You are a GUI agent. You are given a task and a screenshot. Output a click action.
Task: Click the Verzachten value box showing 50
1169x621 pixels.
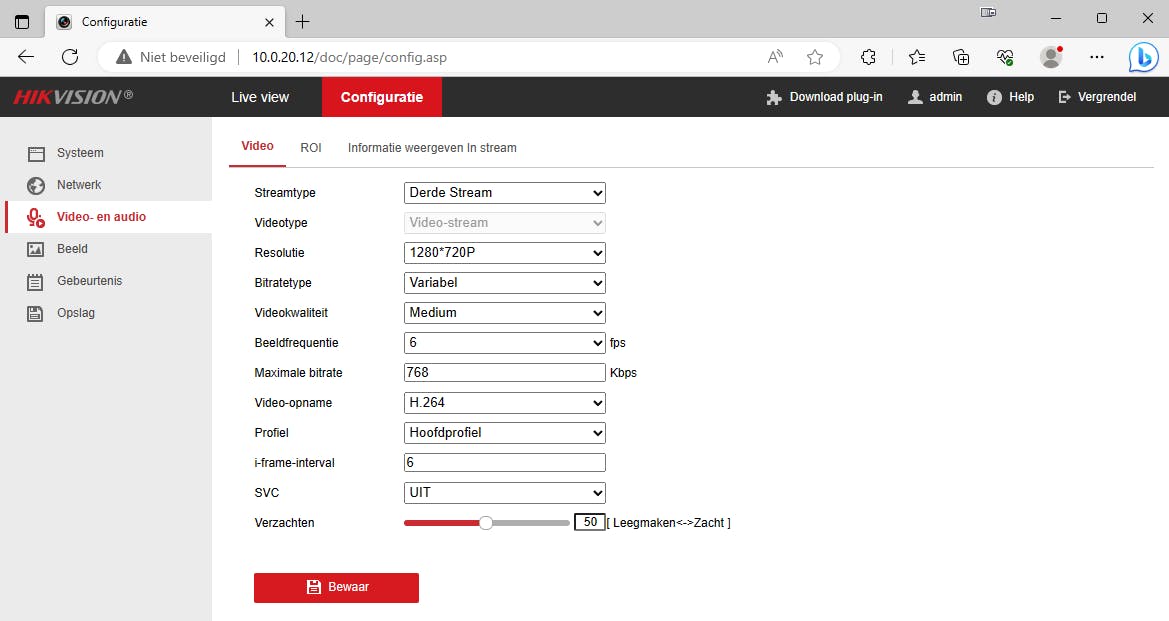[590, 523]
